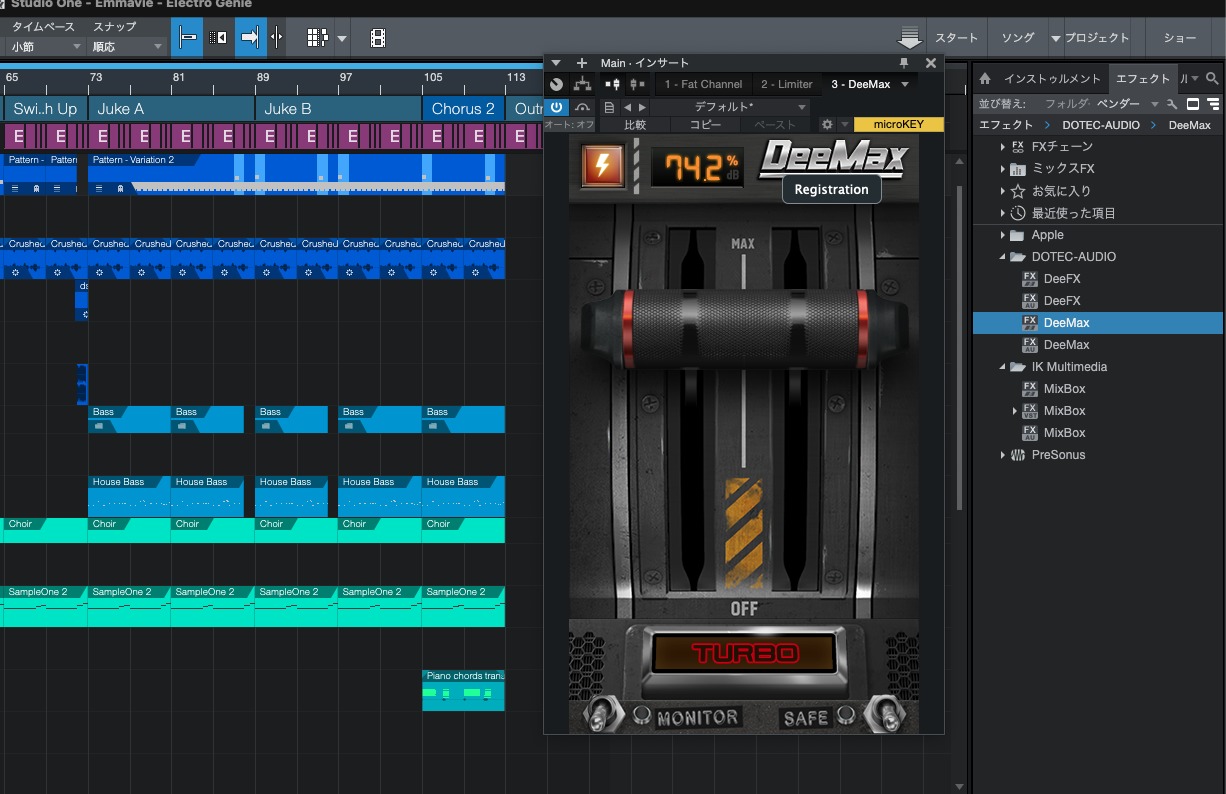This screenshot has height=794, width=1226.
Task: Click the quantize grid icon
Action: (317, 38)
